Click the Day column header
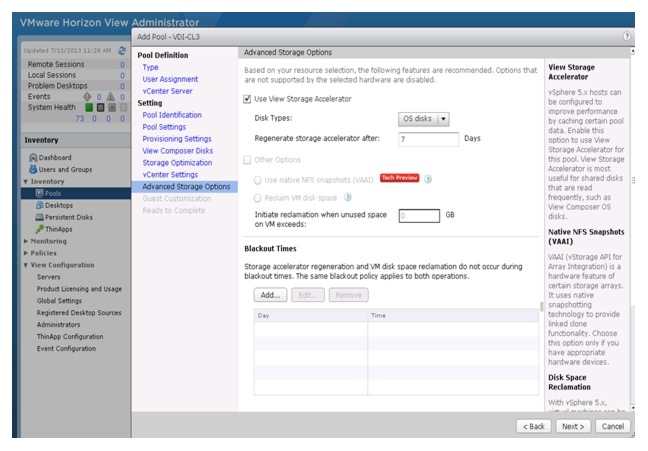Screen dimensions: 648x451 (x=310, y=315)
